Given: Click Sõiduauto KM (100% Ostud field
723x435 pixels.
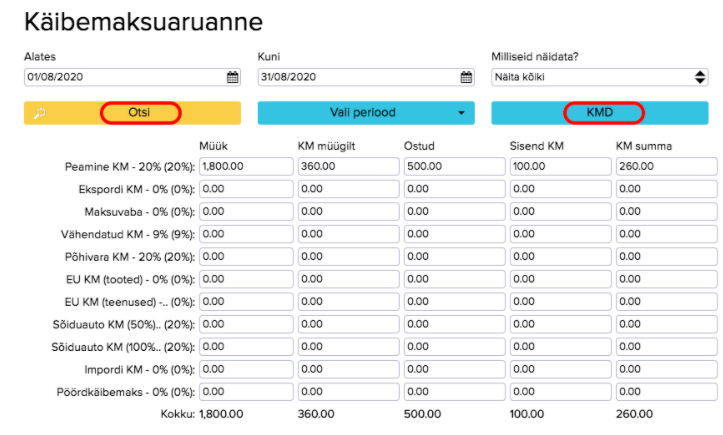Looking at the screenshot, I should tap(455, 347).
